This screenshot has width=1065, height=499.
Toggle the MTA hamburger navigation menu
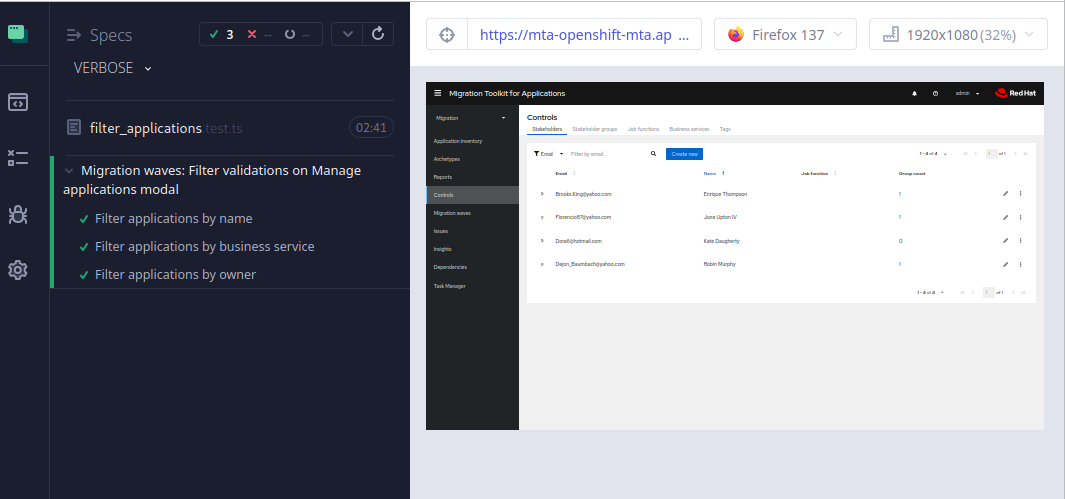(x=437, y=93)
